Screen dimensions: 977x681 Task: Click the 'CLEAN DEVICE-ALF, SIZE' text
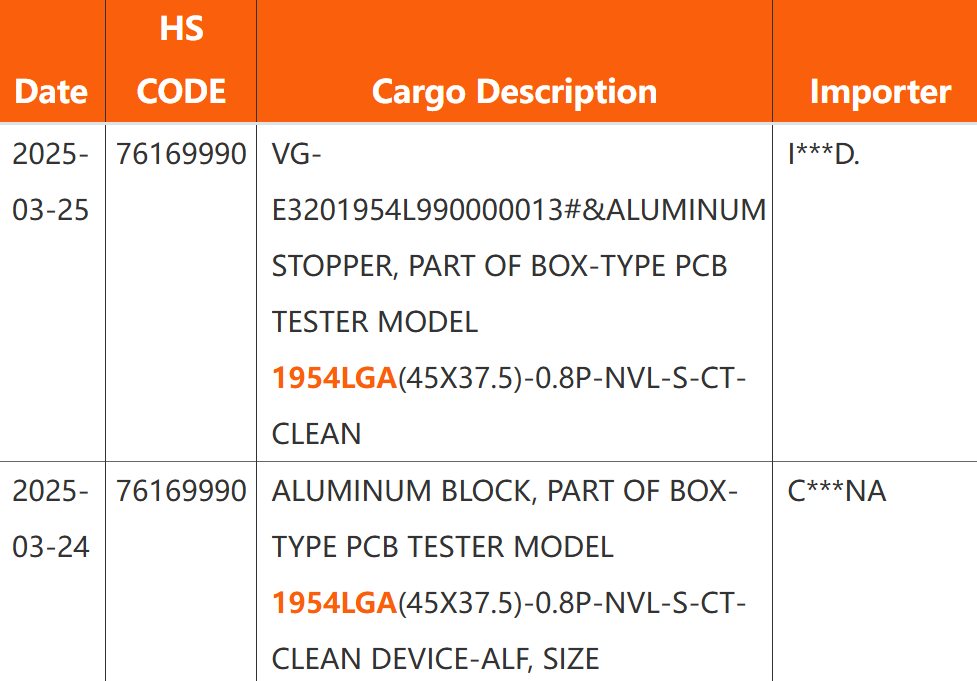(435, 659)
